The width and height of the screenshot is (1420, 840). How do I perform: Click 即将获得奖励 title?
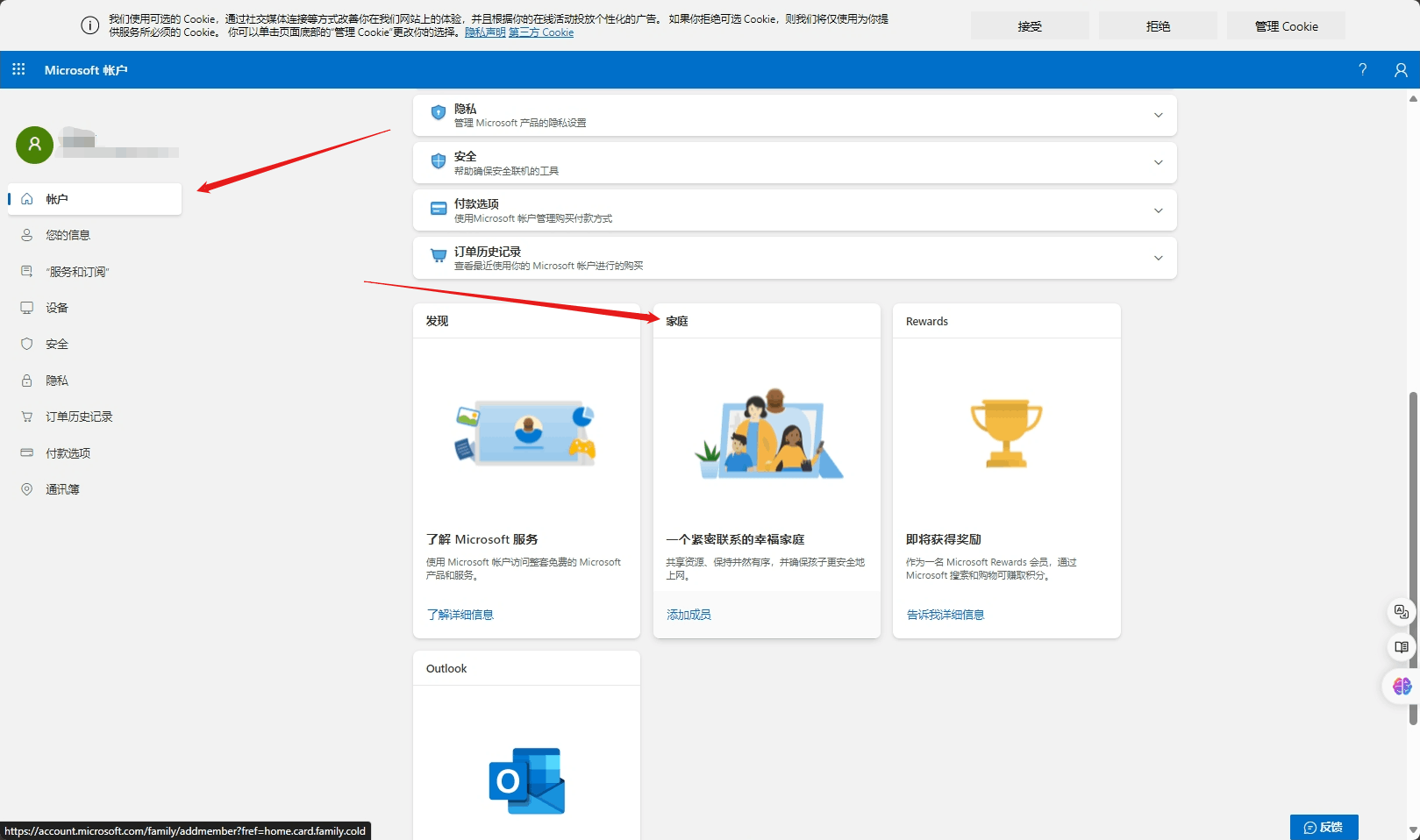point(944,539)
